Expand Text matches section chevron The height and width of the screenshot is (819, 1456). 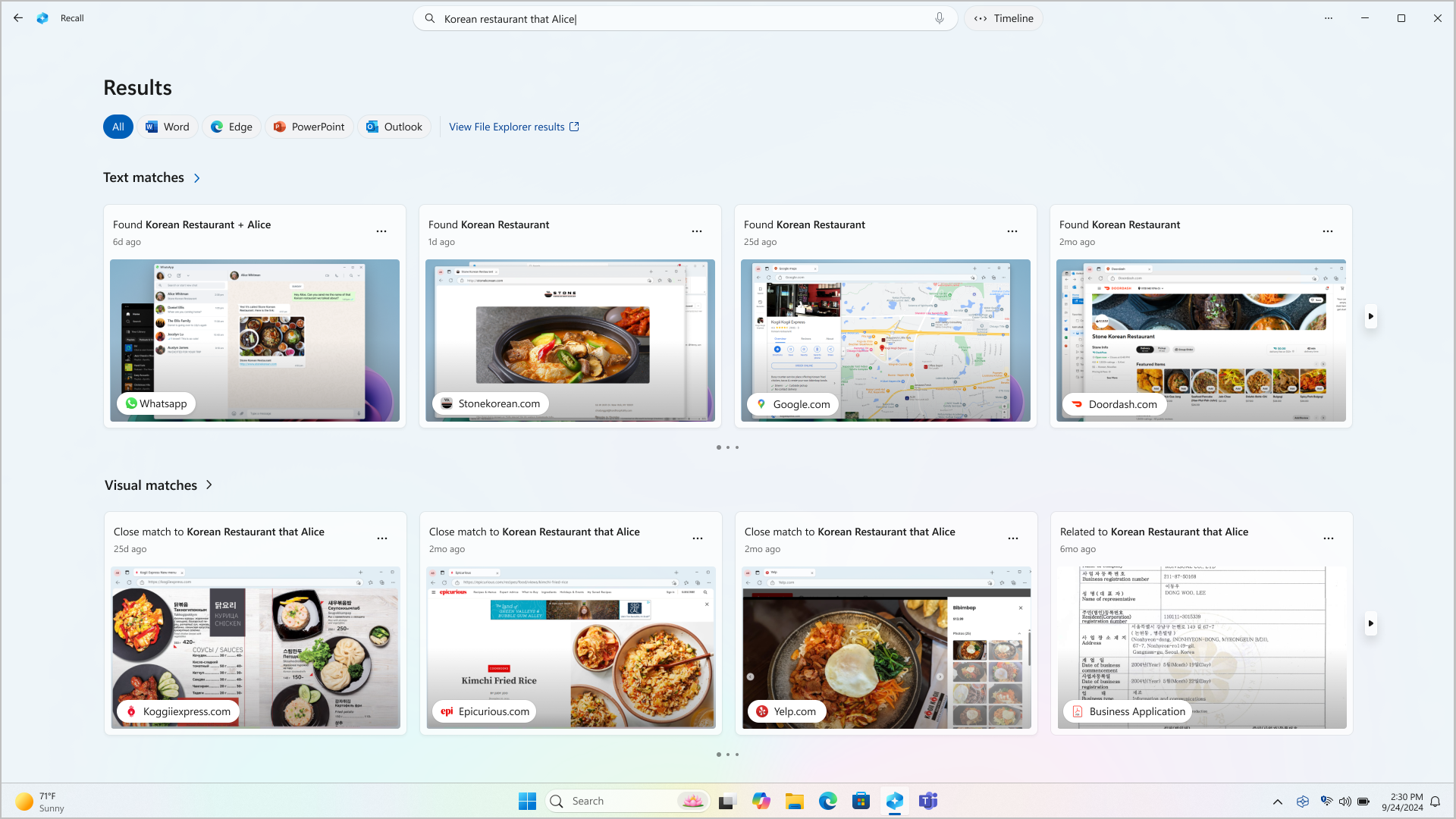click(x=197, y=178)
